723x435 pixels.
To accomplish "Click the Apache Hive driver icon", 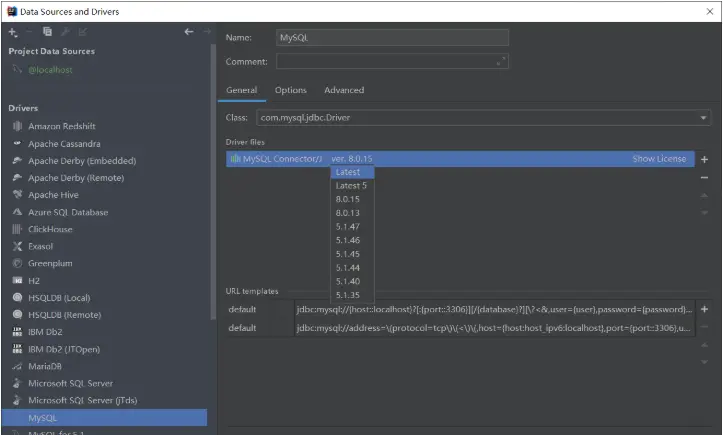I will click(x=17, y=194).
